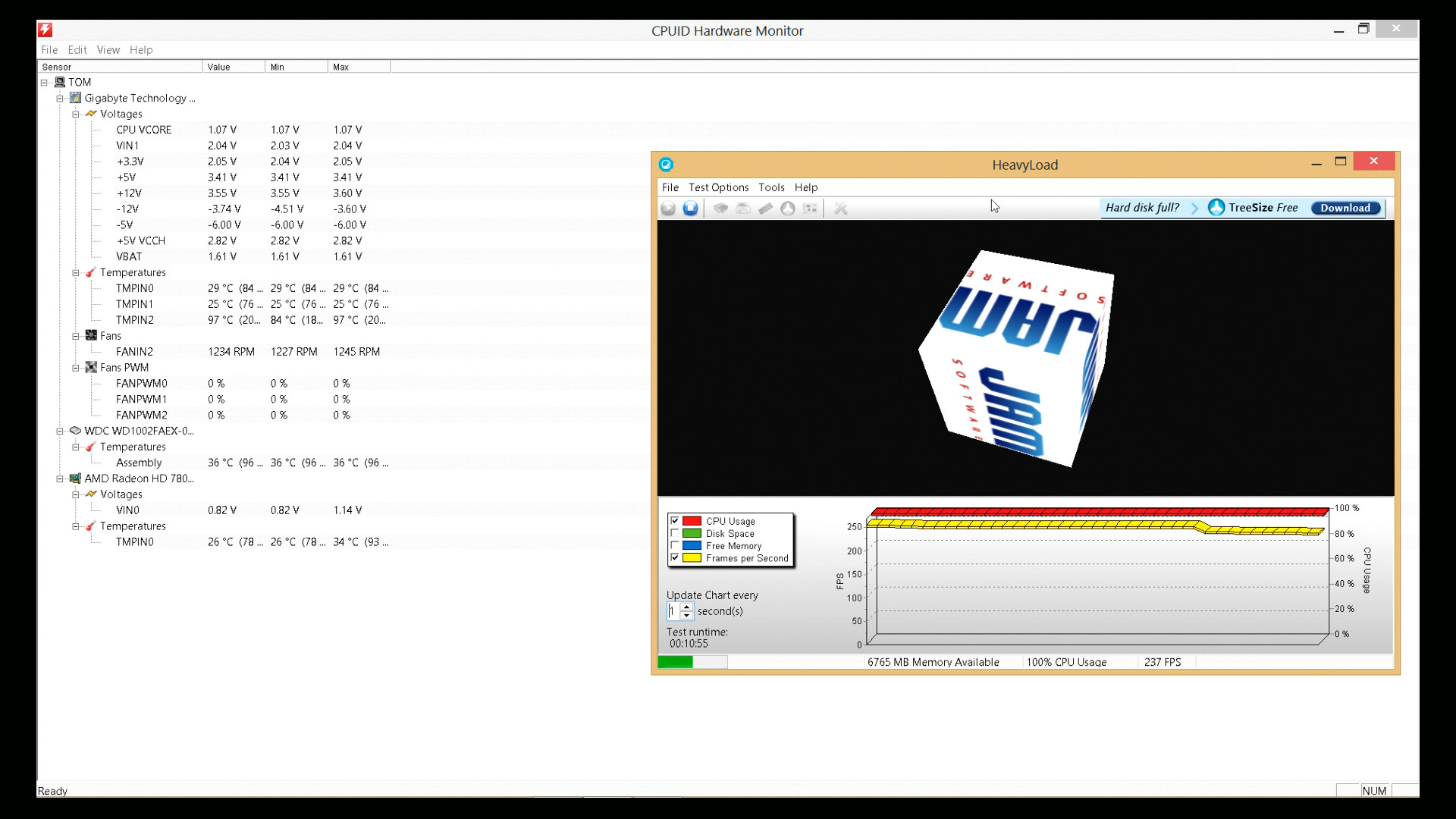Viewport: 1456px width, 819px height.
Task: Open the wrench options tool icon
Action: pos(840,208)
